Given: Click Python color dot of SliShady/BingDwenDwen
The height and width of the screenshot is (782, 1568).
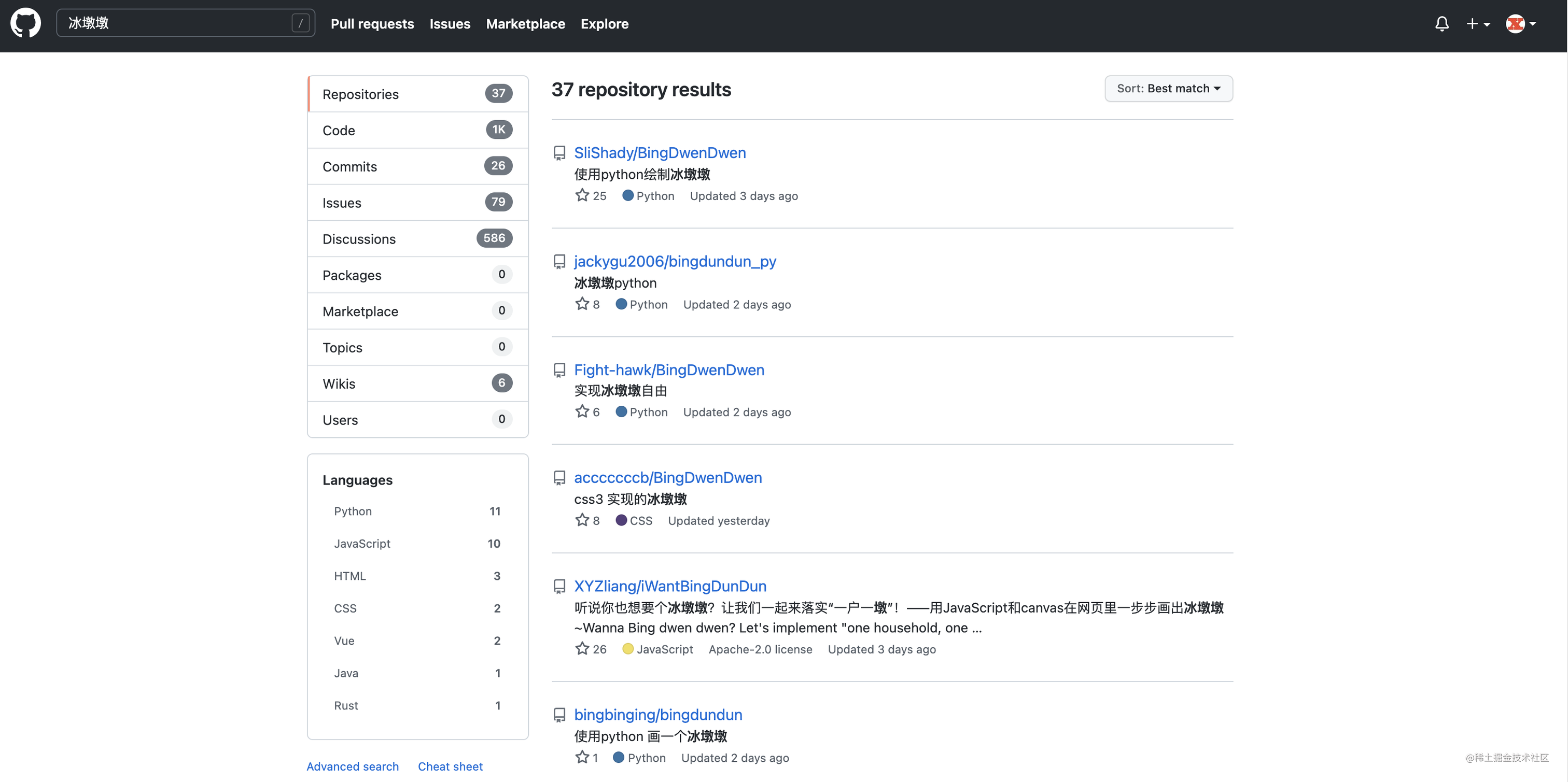Looking at the screenshot, I should (x=627, y=195).
